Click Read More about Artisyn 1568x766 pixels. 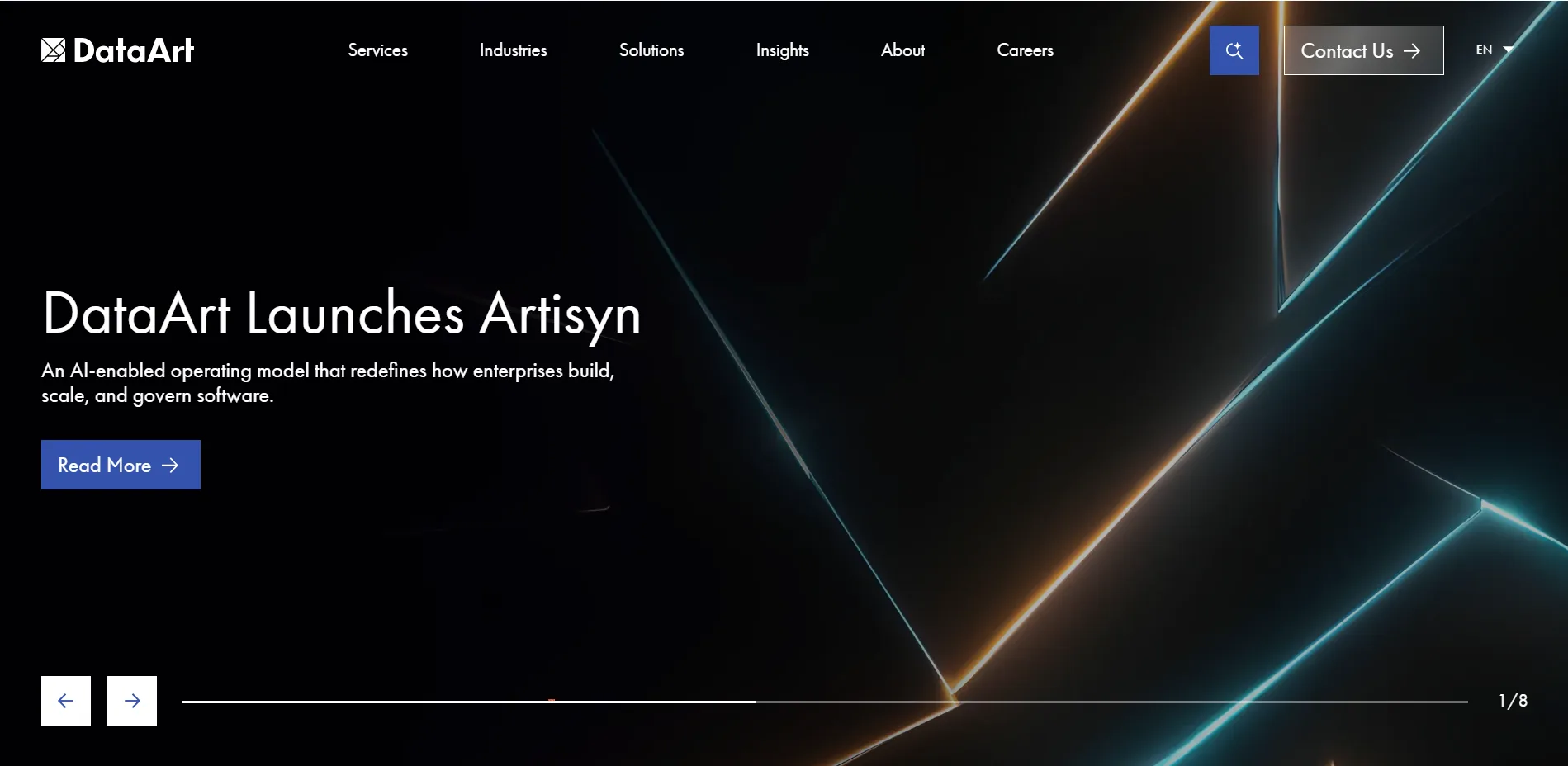pyautogui.click(x=121, y=465)
